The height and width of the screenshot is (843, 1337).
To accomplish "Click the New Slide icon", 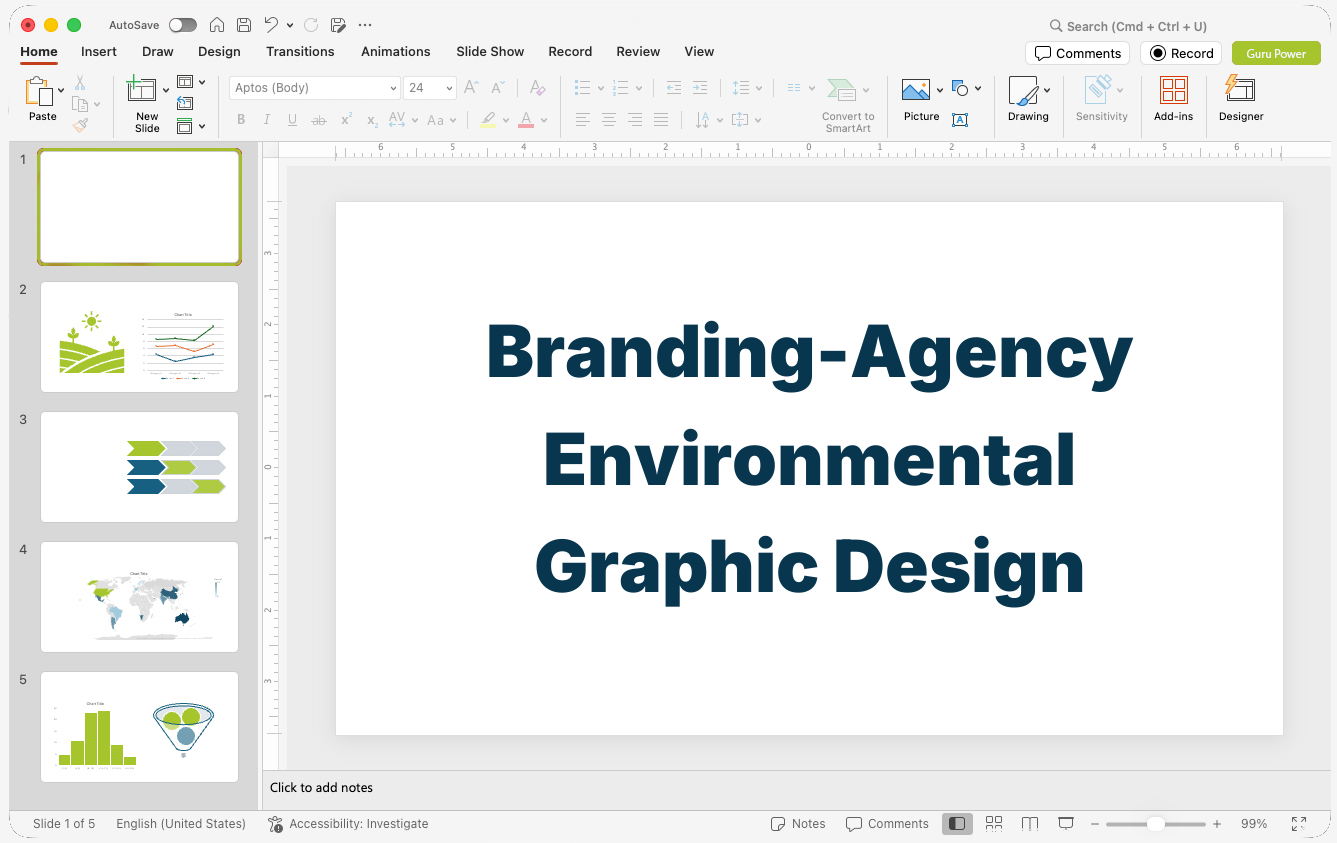I will (x=142, y=90).
